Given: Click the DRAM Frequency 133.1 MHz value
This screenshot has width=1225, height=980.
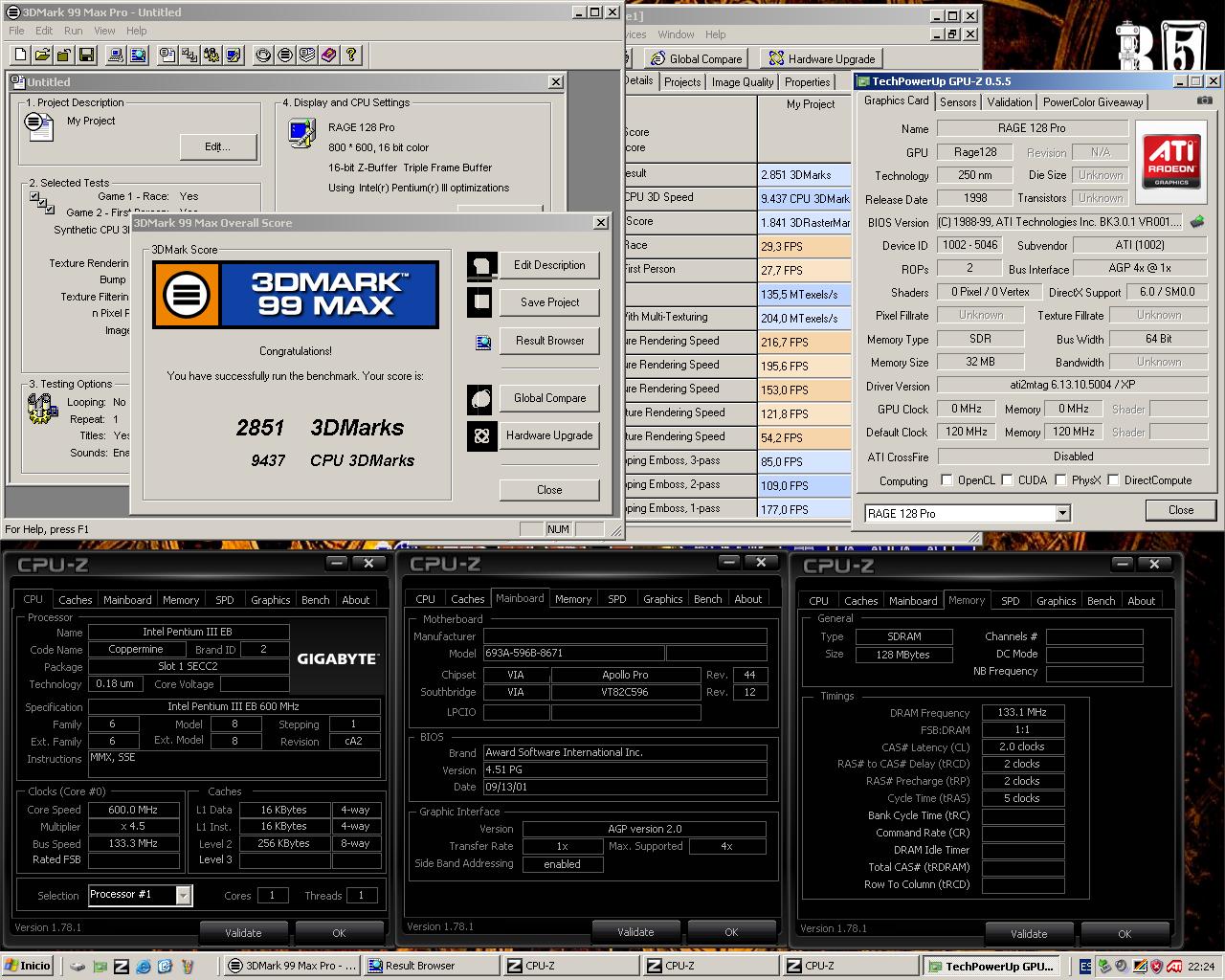Looking at the screenshot, I should (1022, 712).
